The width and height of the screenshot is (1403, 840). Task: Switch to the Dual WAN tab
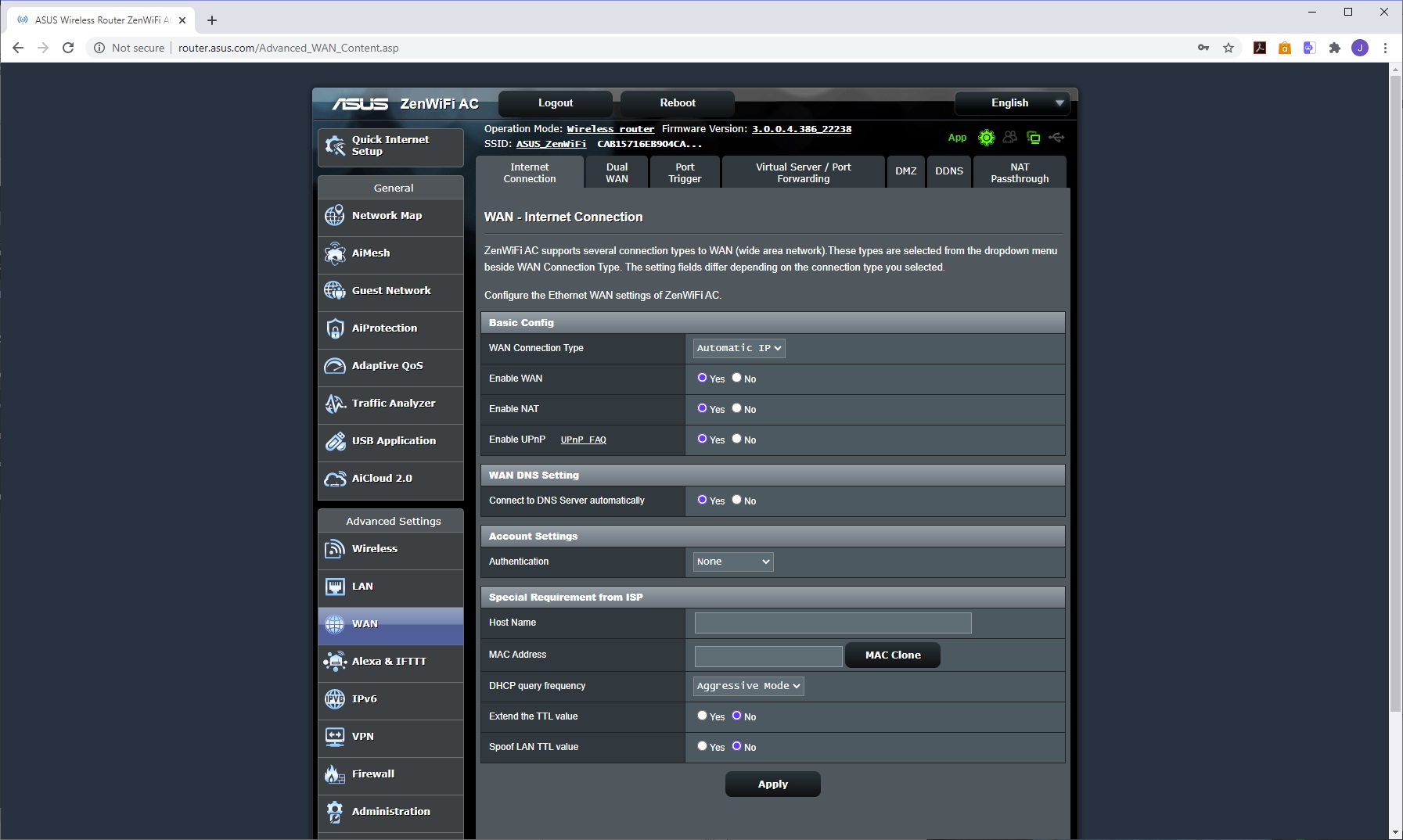[x=617, y=173]
